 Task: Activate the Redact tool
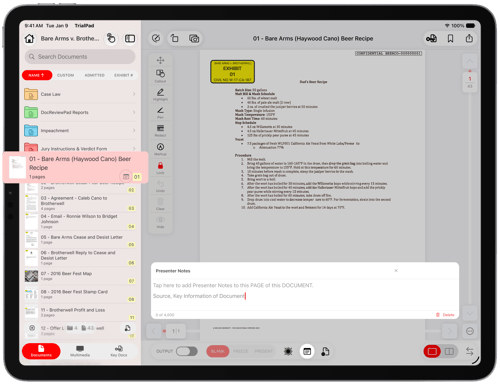[x=160, y=130]
